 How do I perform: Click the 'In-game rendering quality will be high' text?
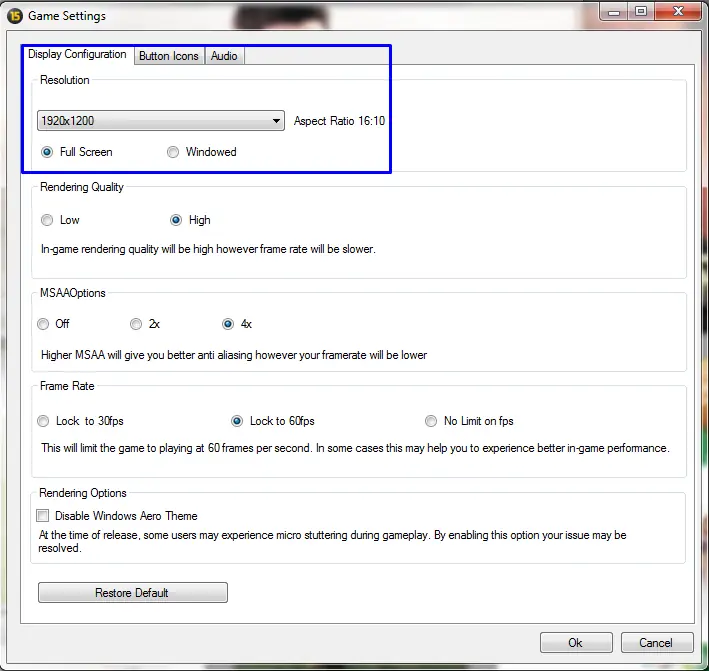tap(208, 249)
